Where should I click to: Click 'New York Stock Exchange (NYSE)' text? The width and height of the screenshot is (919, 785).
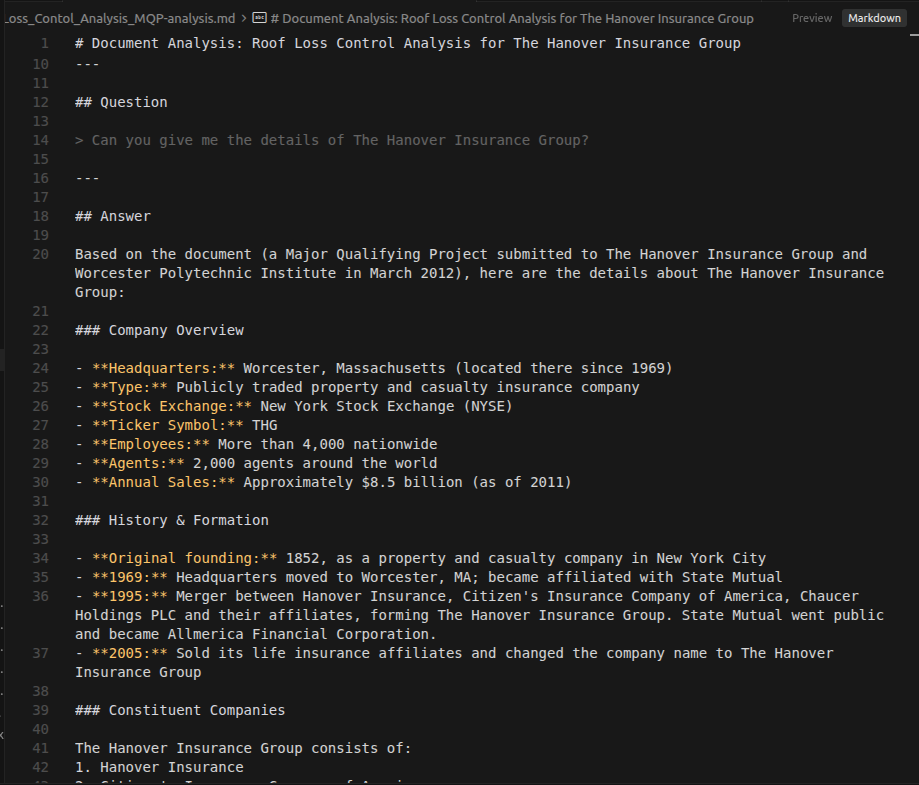coord(386,406)
